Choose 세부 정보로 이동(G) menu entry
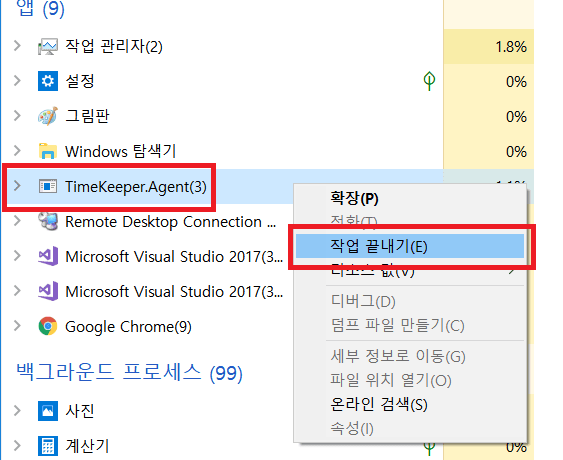Image resolution: width=563 pixels, height=460 pixels. pyautogui.click(x=410, y=356)
